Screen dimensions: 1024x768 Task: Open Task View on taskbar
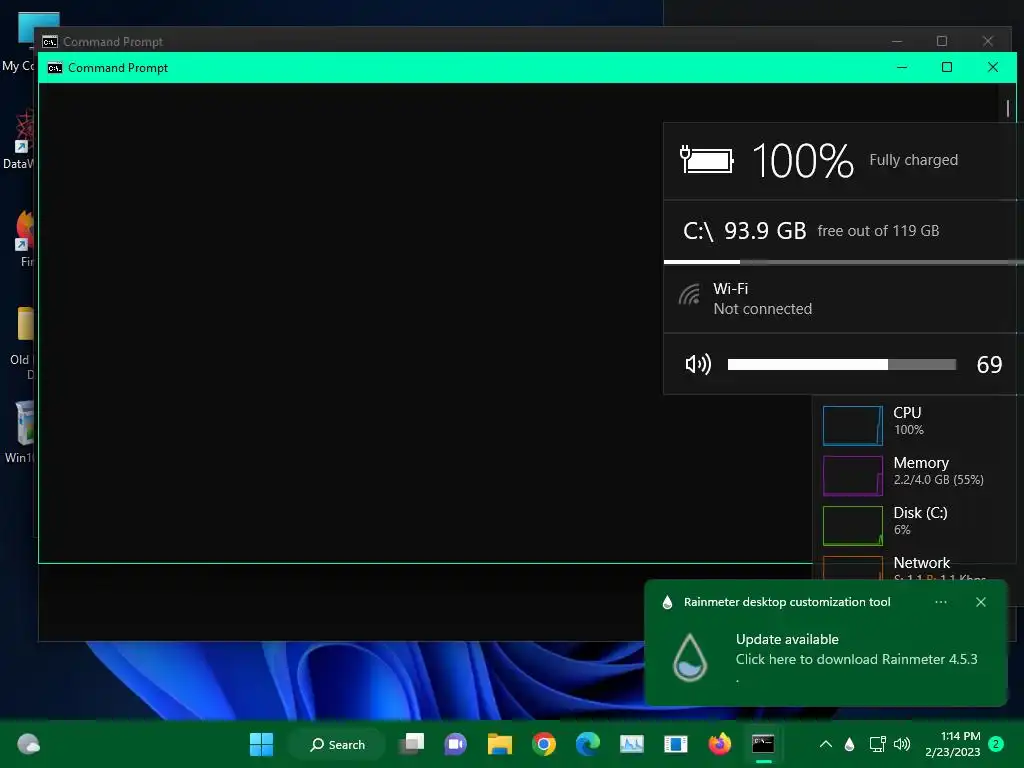pyautogui.click(x=412, y=744)
